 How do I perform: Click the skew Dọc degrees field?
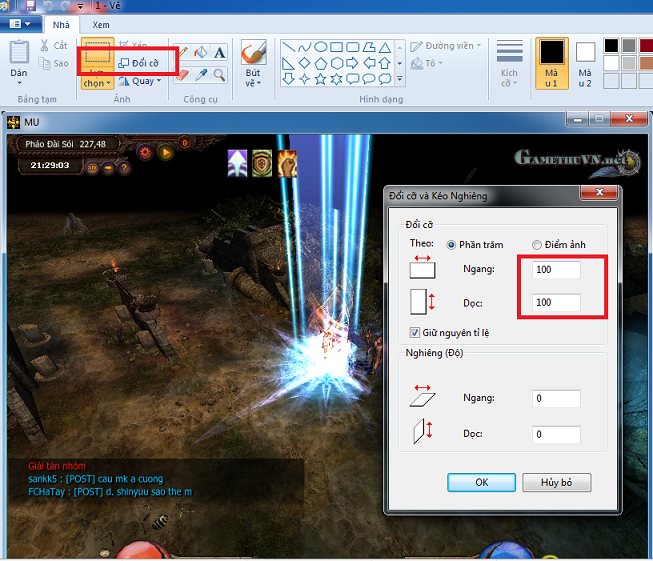[x=556, y=434]
